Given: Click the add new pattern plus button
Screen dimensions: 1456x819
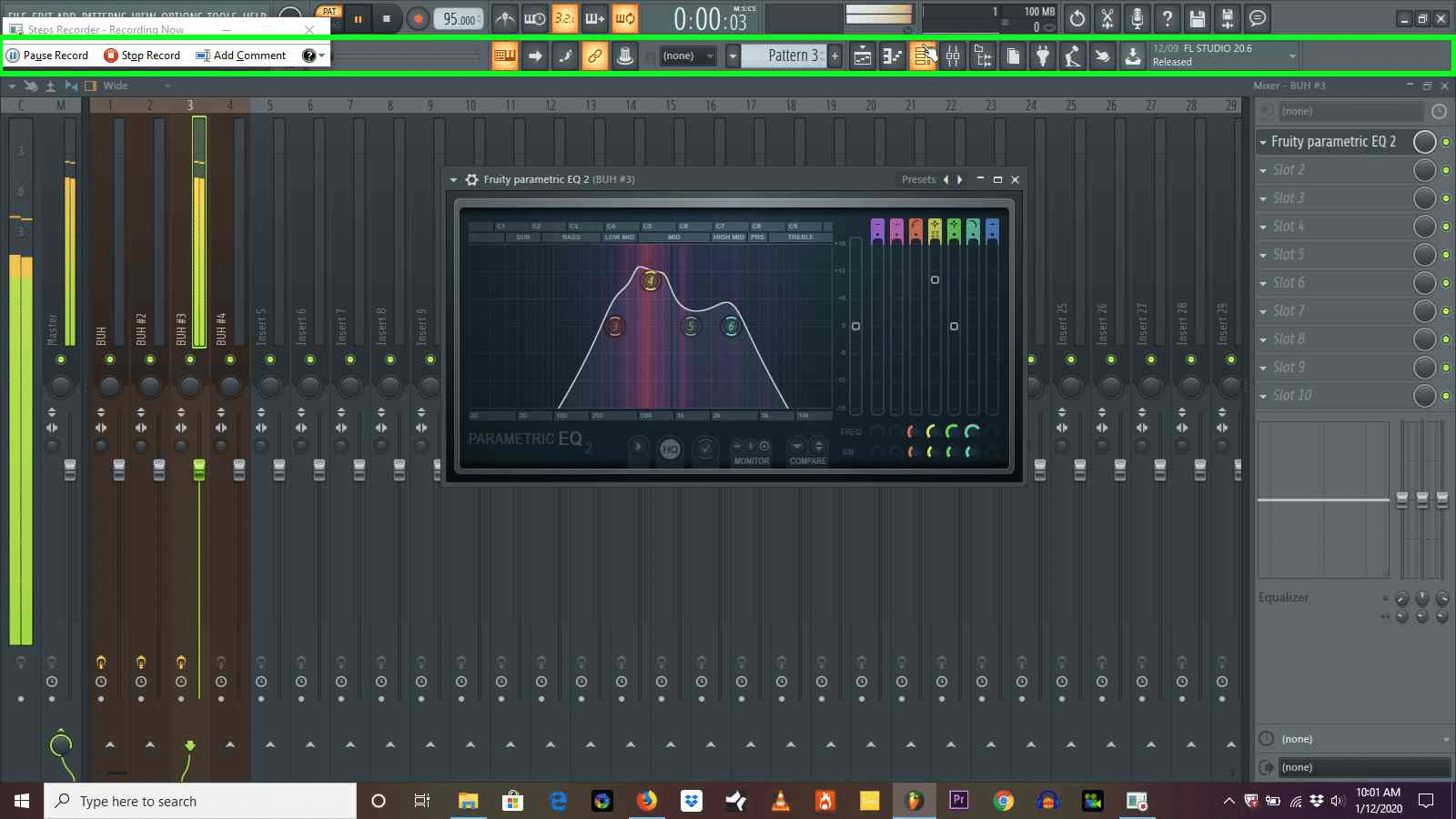Looking at the screenshot, I should (834, 56).
